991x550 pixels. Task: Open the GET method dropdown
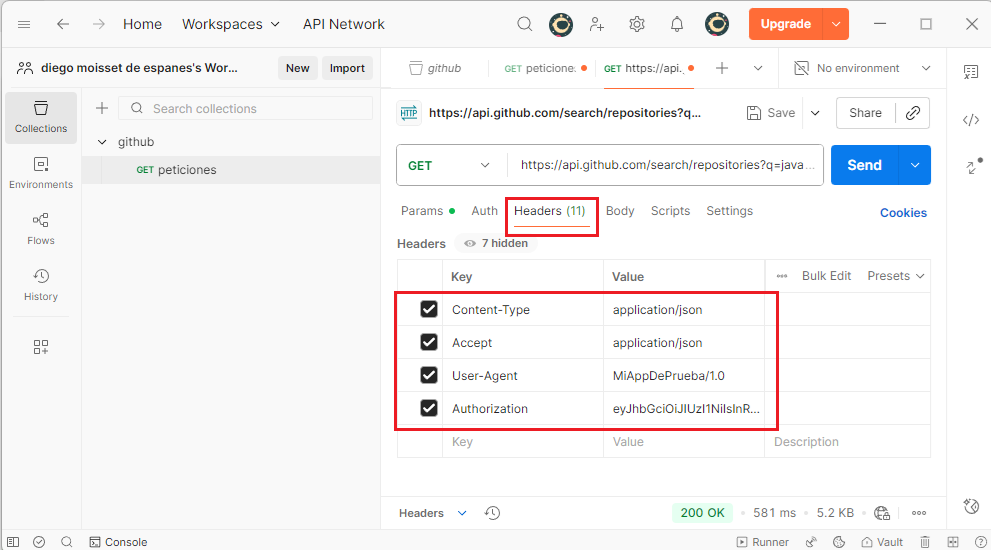[450, 165]
